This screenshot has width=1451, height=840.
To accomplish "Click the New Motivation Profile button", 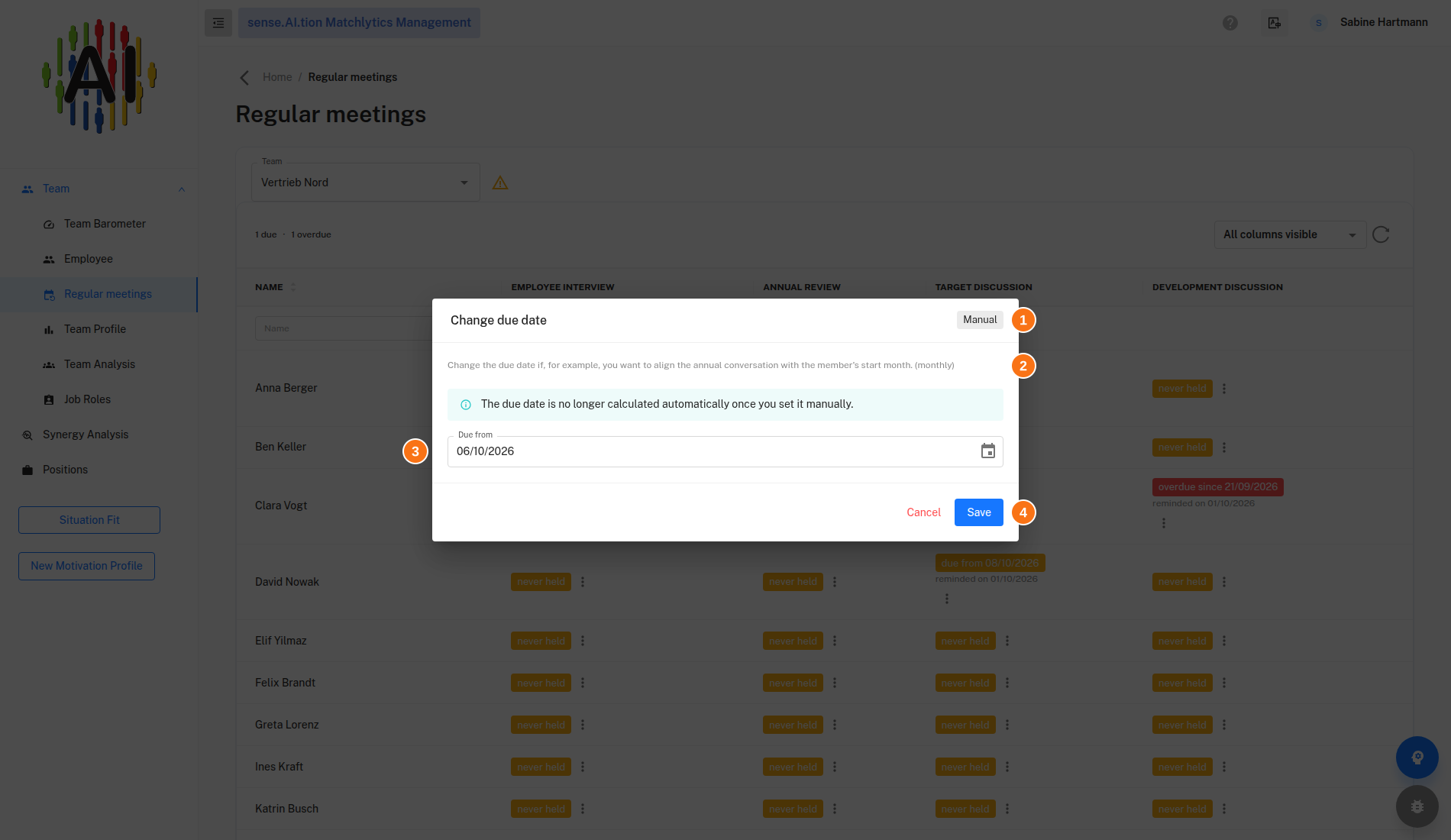I will click(86, 566).
